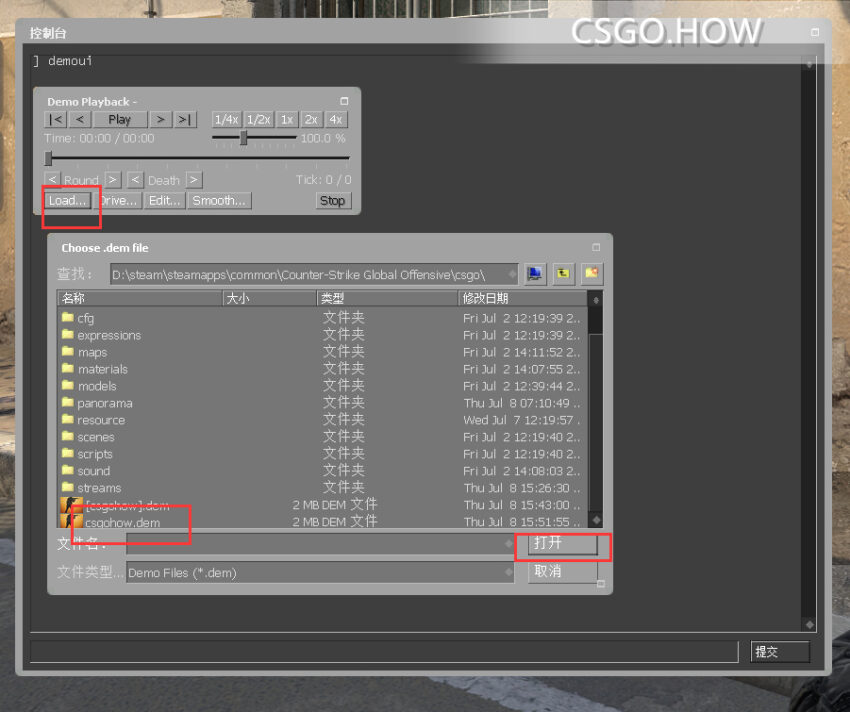
Task: Select the csgohow.dem demo file
Action: [121, 522]
